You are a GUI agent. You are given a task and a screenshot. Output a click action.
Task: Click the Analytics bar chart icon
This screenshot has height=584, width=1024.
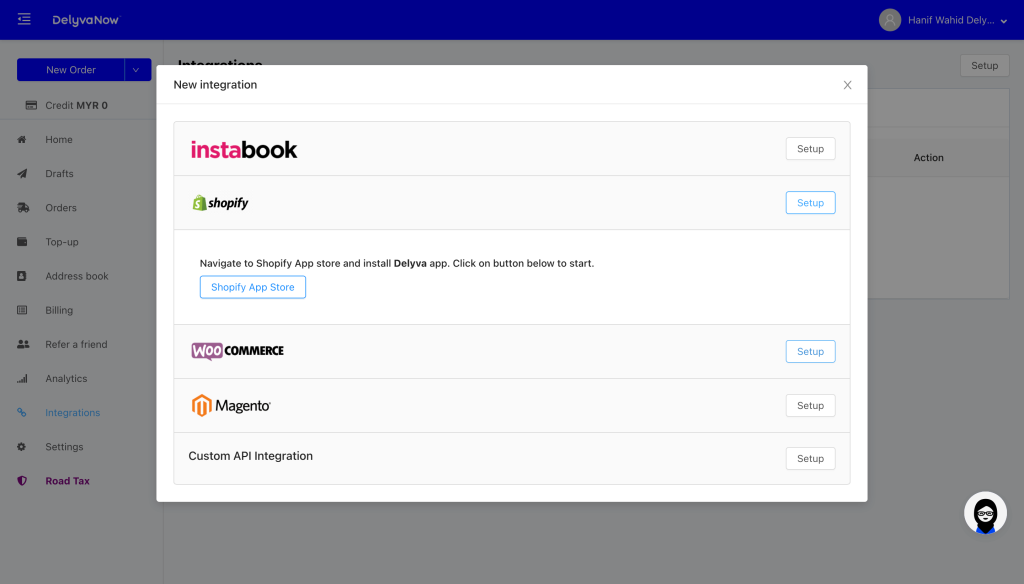coord(22,378)
